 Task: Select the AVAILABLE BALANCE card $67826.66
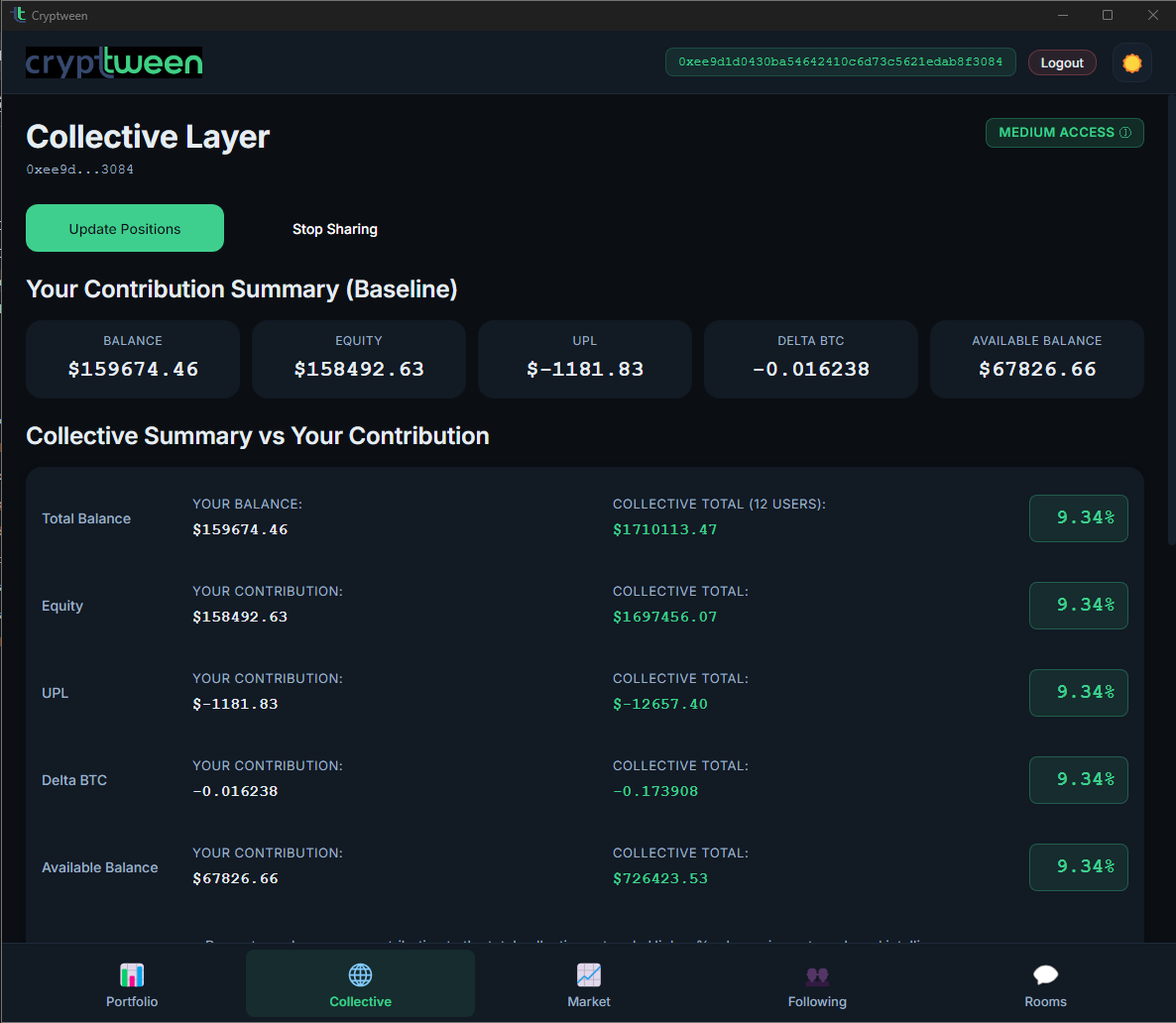click(1037, 369)
